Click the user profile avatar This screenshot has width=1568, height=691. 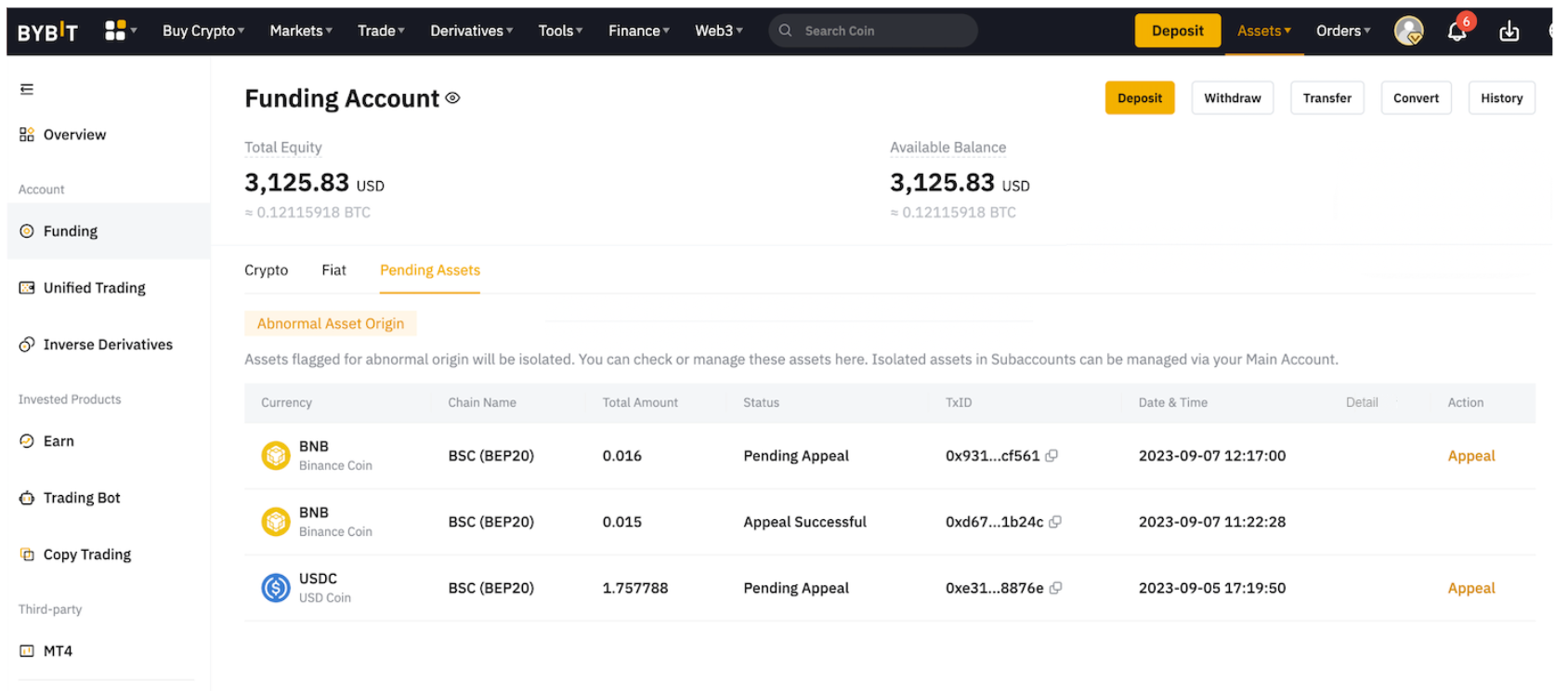[x=1408, y=32]
